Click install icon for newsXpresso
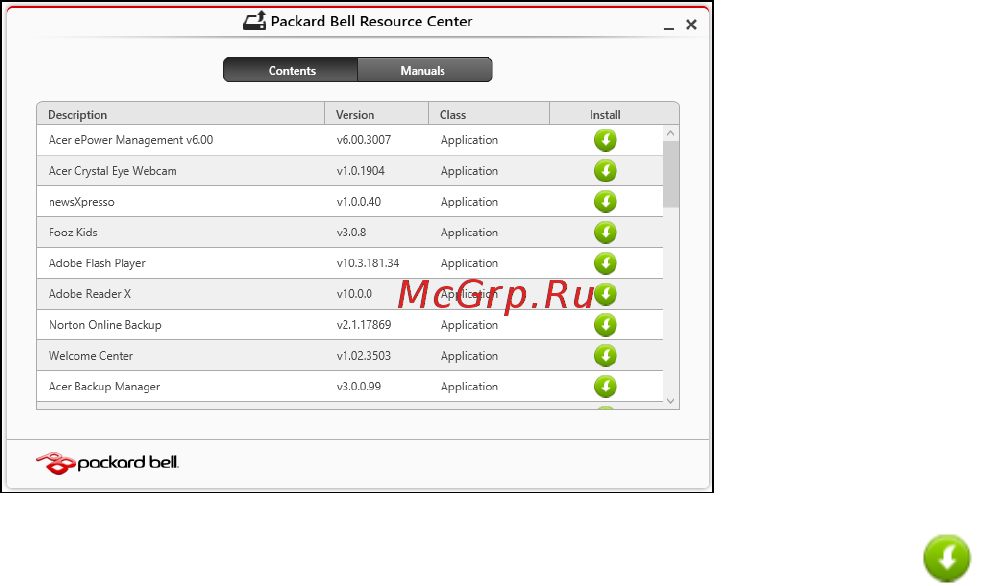The height and width of the screenshot is (586, 981). (x=605, y=201)
